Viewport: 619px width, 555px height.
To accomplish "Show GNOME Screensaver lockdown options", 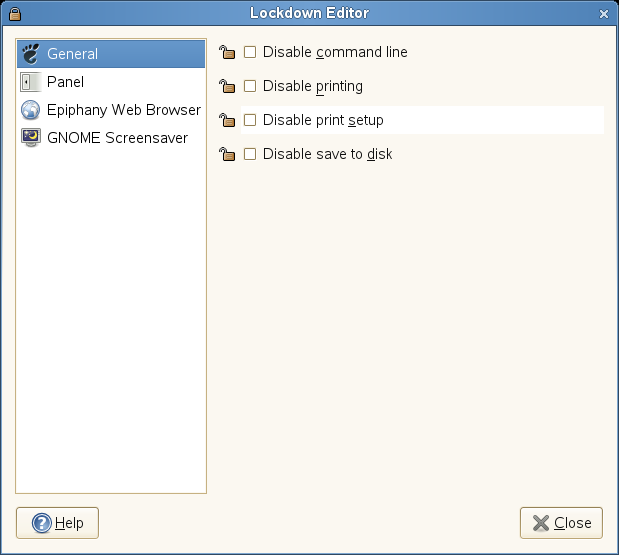I will click(117, 138).
